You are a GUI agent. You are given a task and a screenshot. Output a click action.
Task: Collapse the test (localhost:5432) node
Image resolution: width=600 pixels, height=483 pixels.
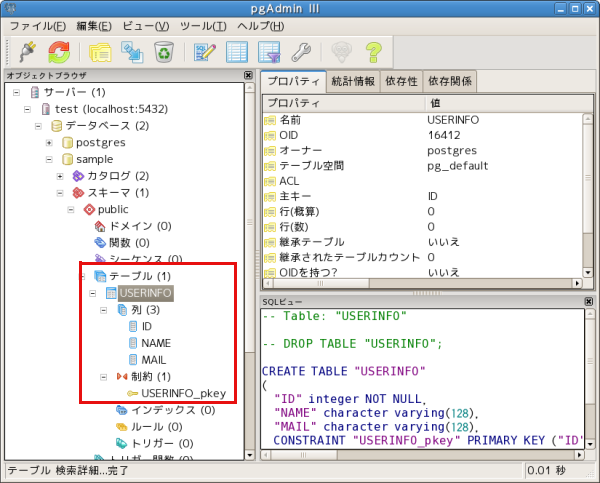pos(27,109)
